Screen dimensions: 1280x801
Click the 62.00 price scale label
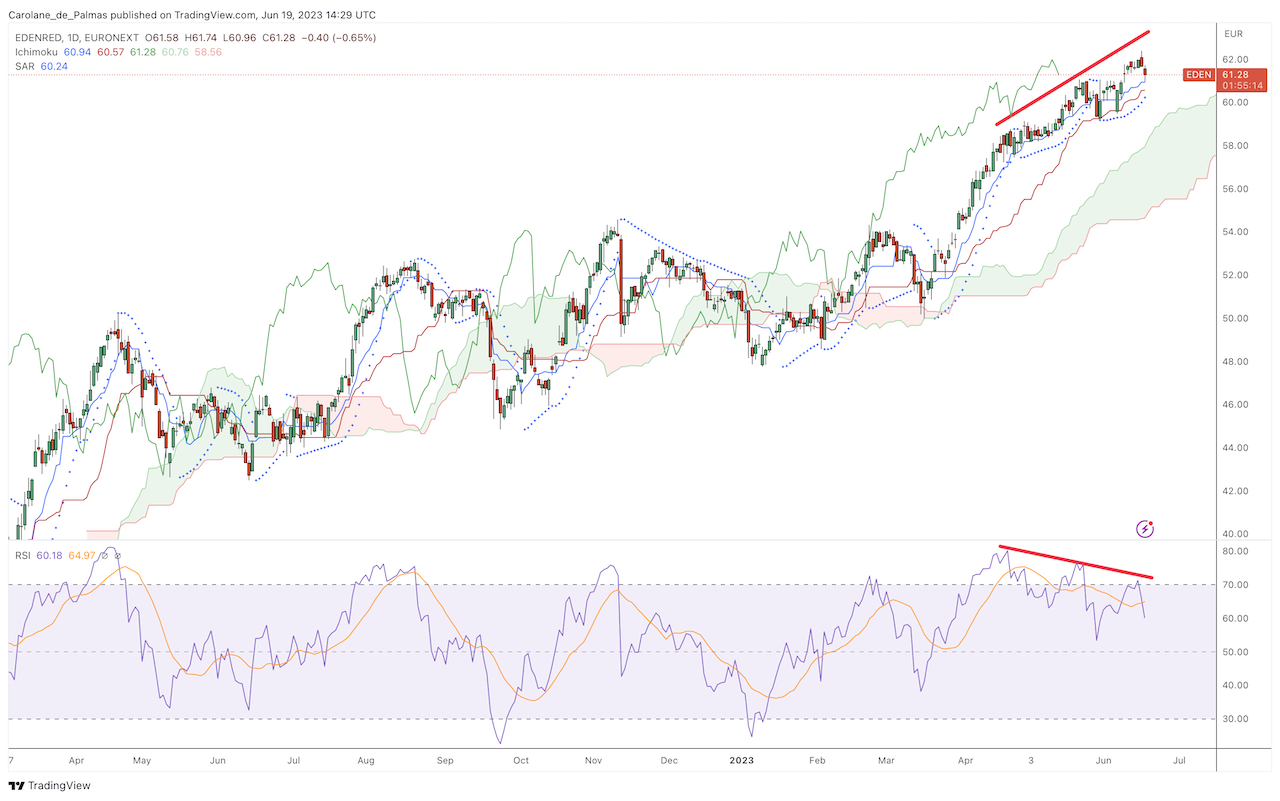click(1236, 60)
